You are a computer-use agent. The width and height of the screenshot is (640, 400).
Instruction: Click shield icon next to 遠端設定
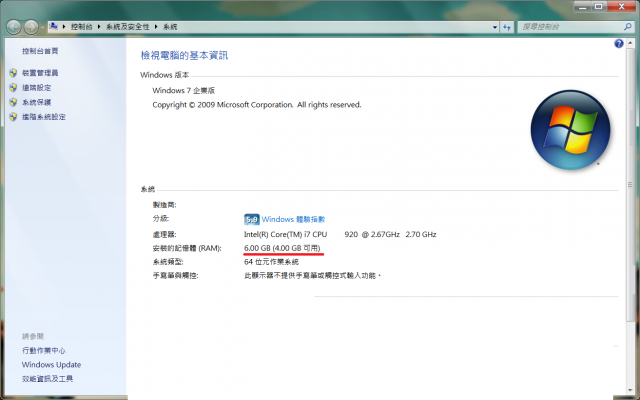(13, 87)
